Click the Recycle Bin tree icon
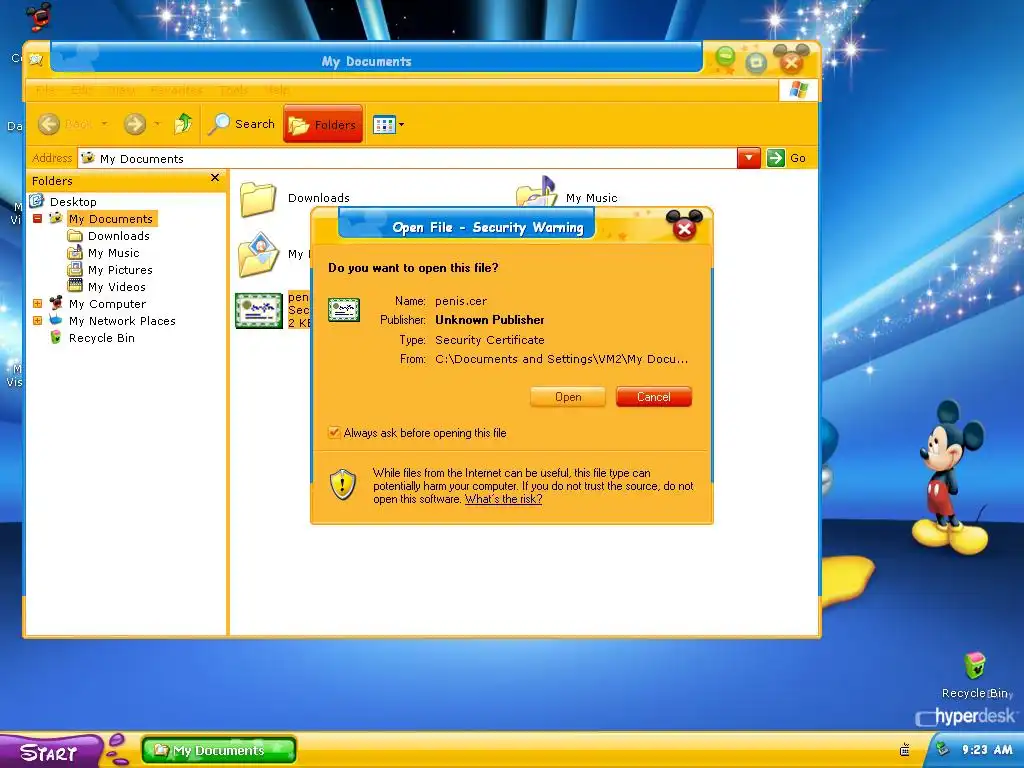 (x=56, y=338)
